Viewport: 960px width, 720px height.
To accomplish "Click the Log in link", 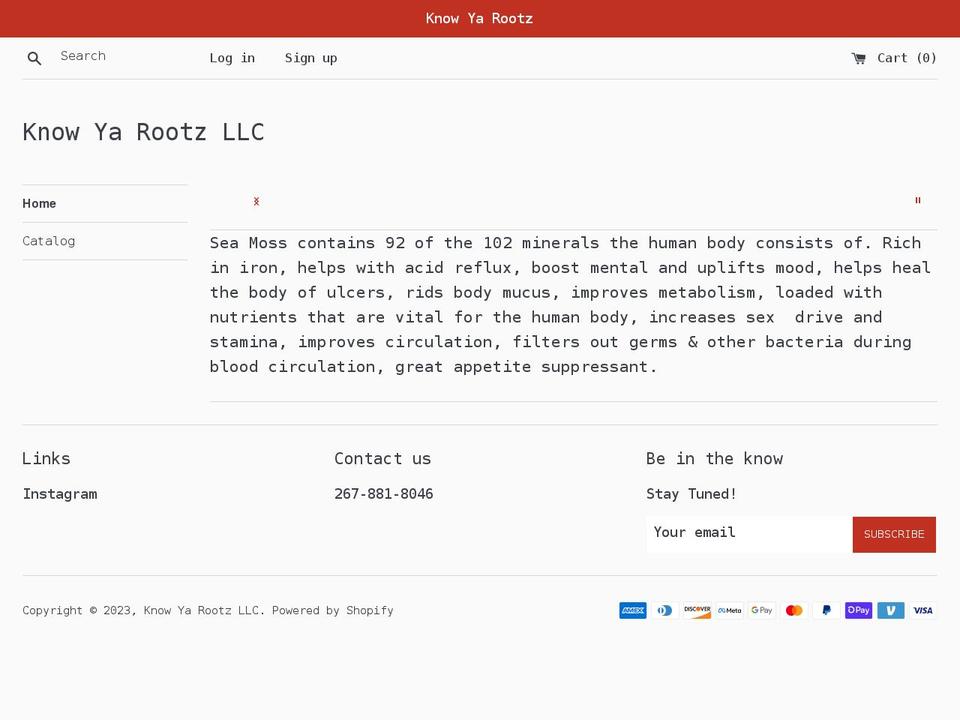I will 232,58.
